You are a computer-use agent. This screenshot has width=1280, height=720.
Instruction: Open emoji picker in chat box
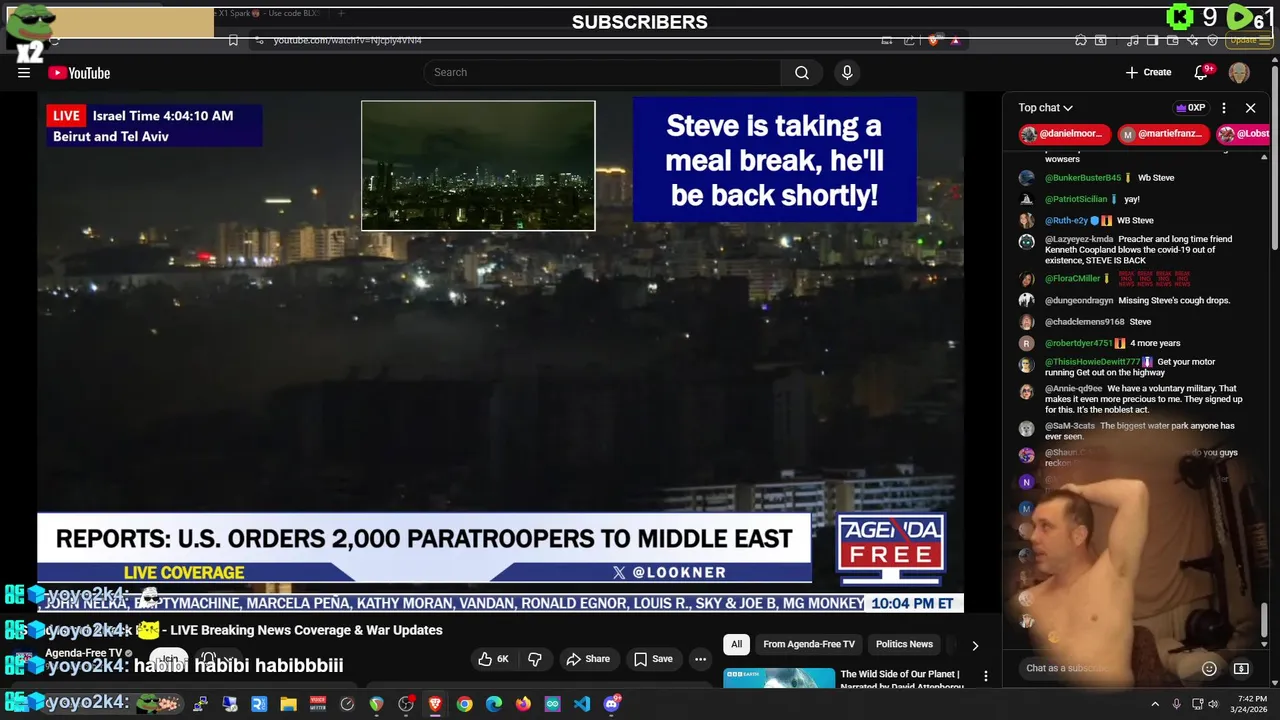click(1209, 668)
